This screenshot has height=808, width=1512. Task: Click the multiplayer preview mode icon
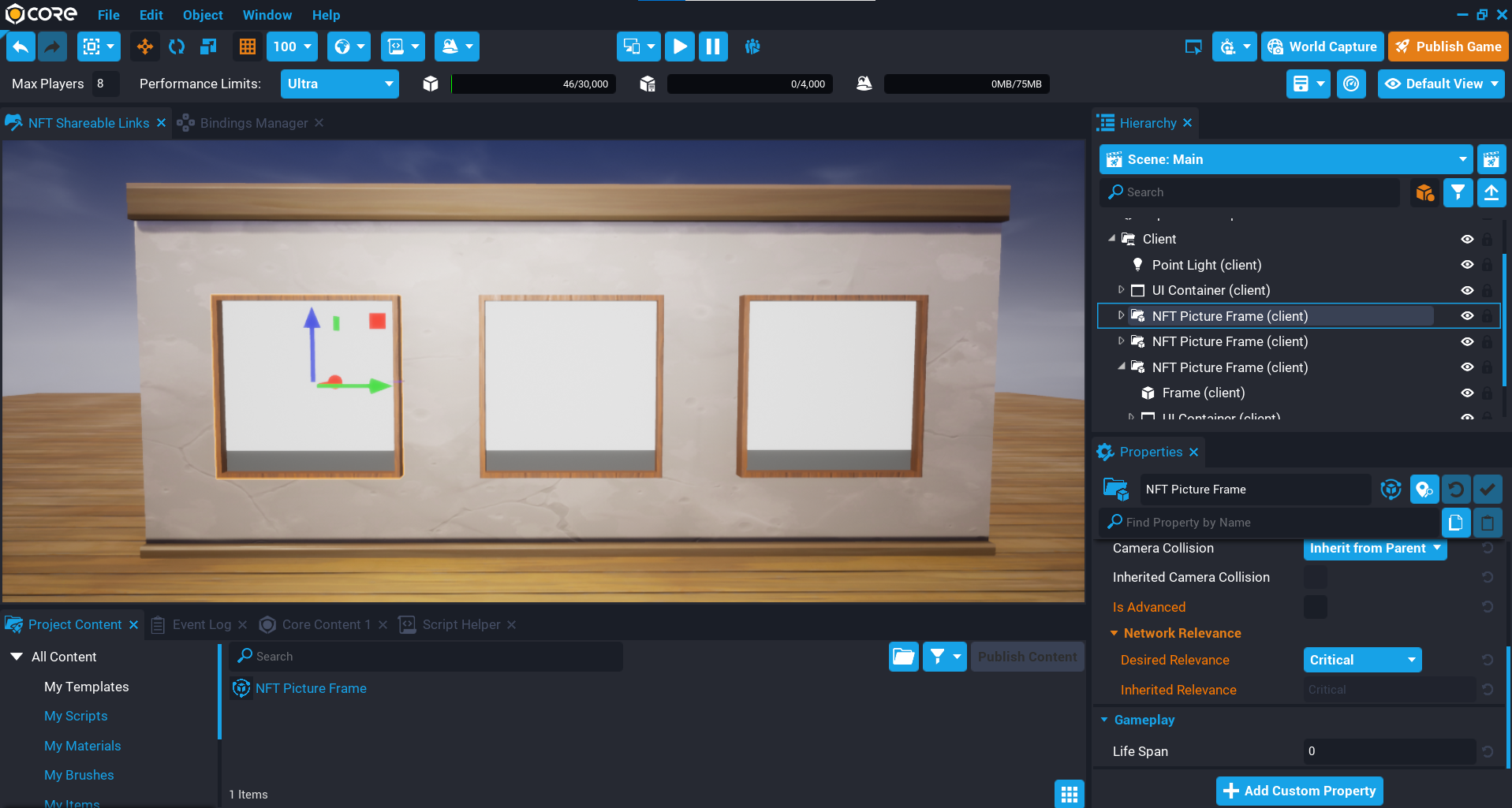(x=752, y=47)
